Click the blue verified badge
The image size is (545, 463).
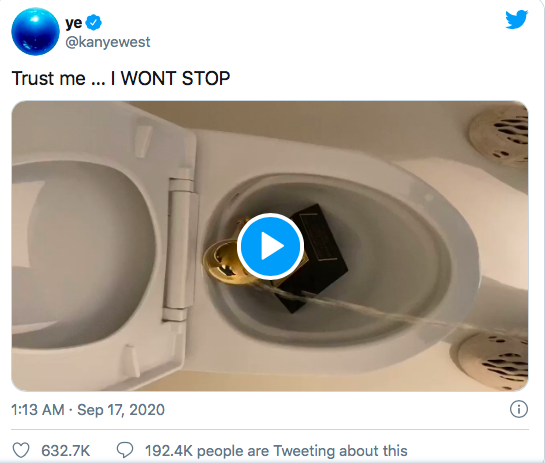[x=94, y=23]
